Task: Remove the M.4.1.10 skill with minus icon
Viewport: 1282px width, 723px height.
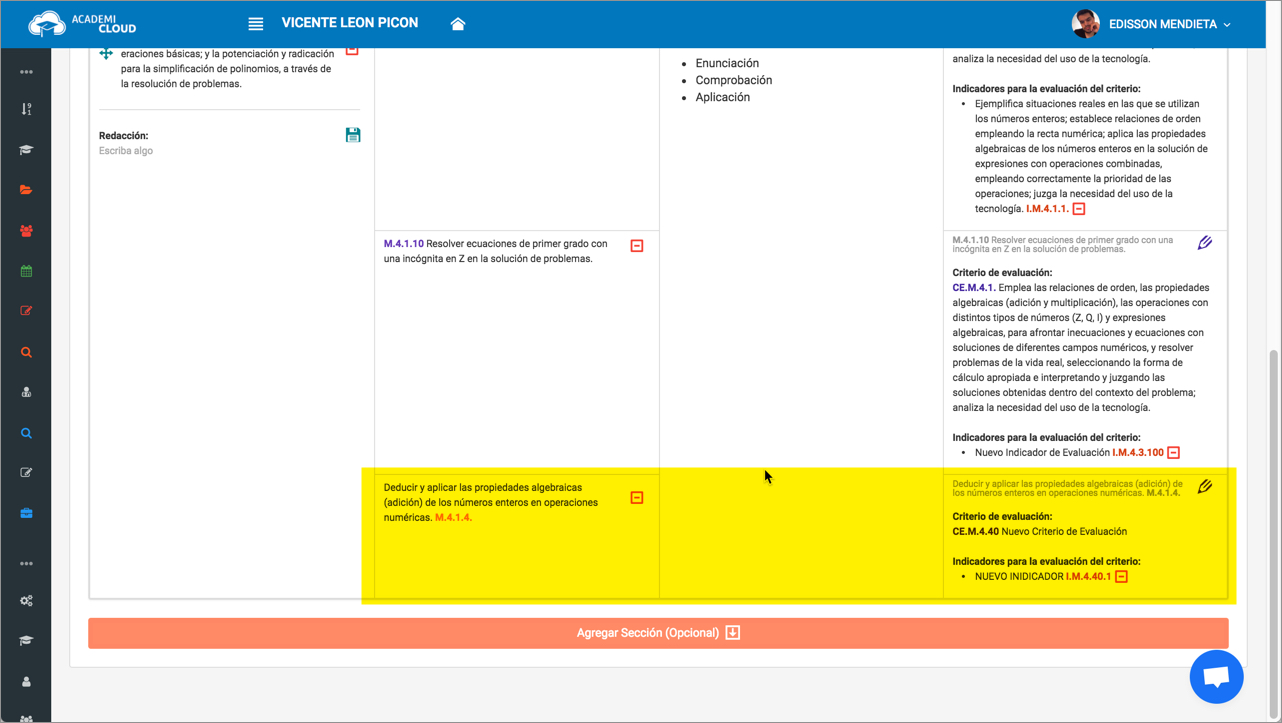Action: [637, 246]
